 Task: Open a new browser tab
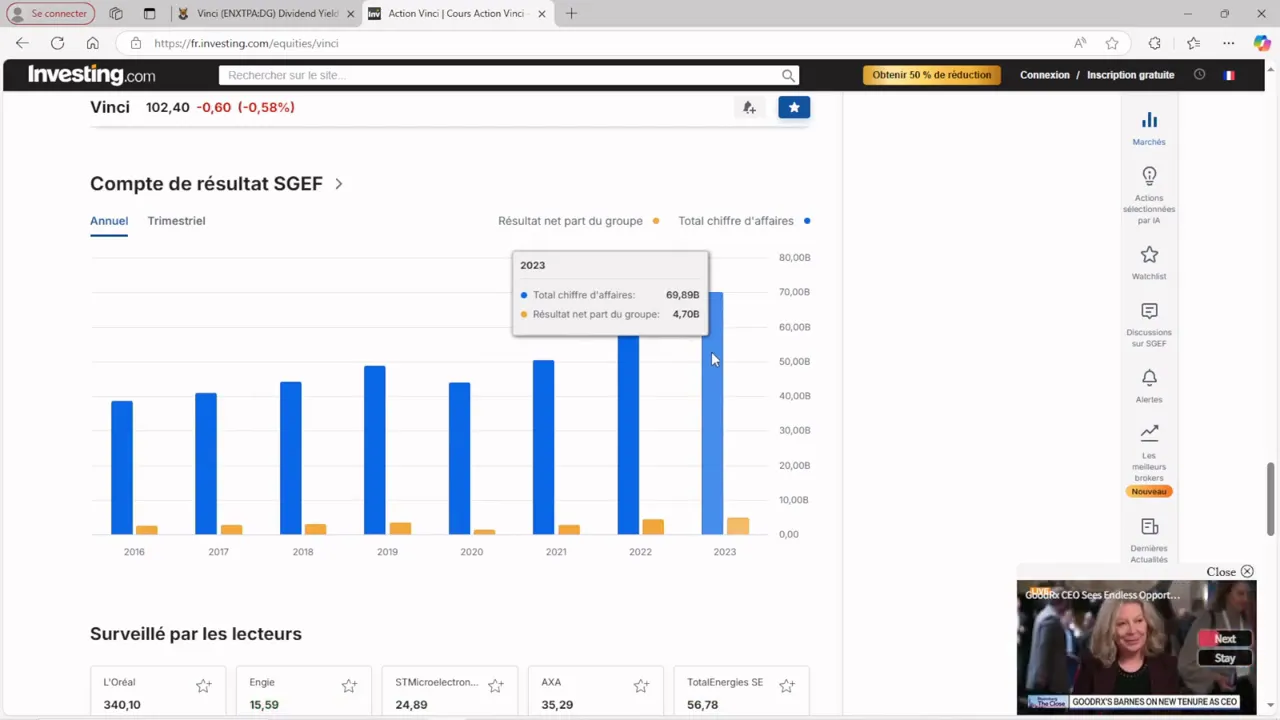click(x=571, y=14)
